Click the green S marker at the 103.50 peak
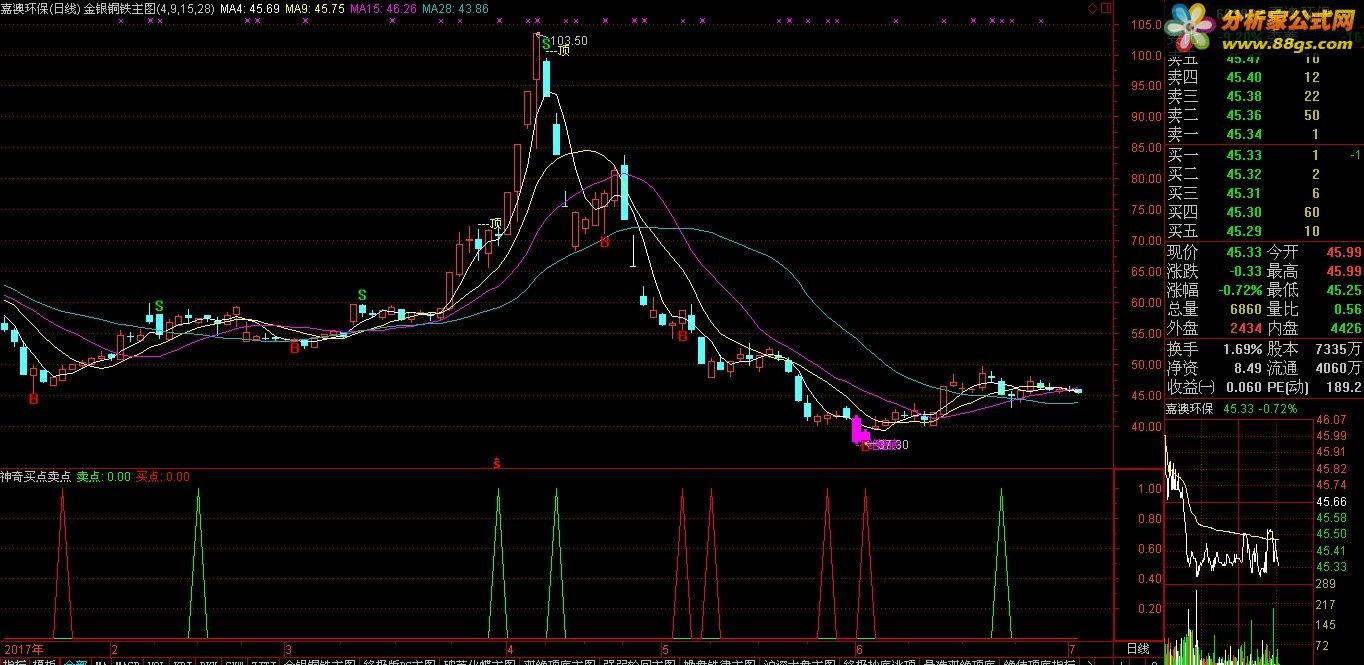The width and height of the screenshot is (1364, 665). pyautogui.click(x=545, y=43)
